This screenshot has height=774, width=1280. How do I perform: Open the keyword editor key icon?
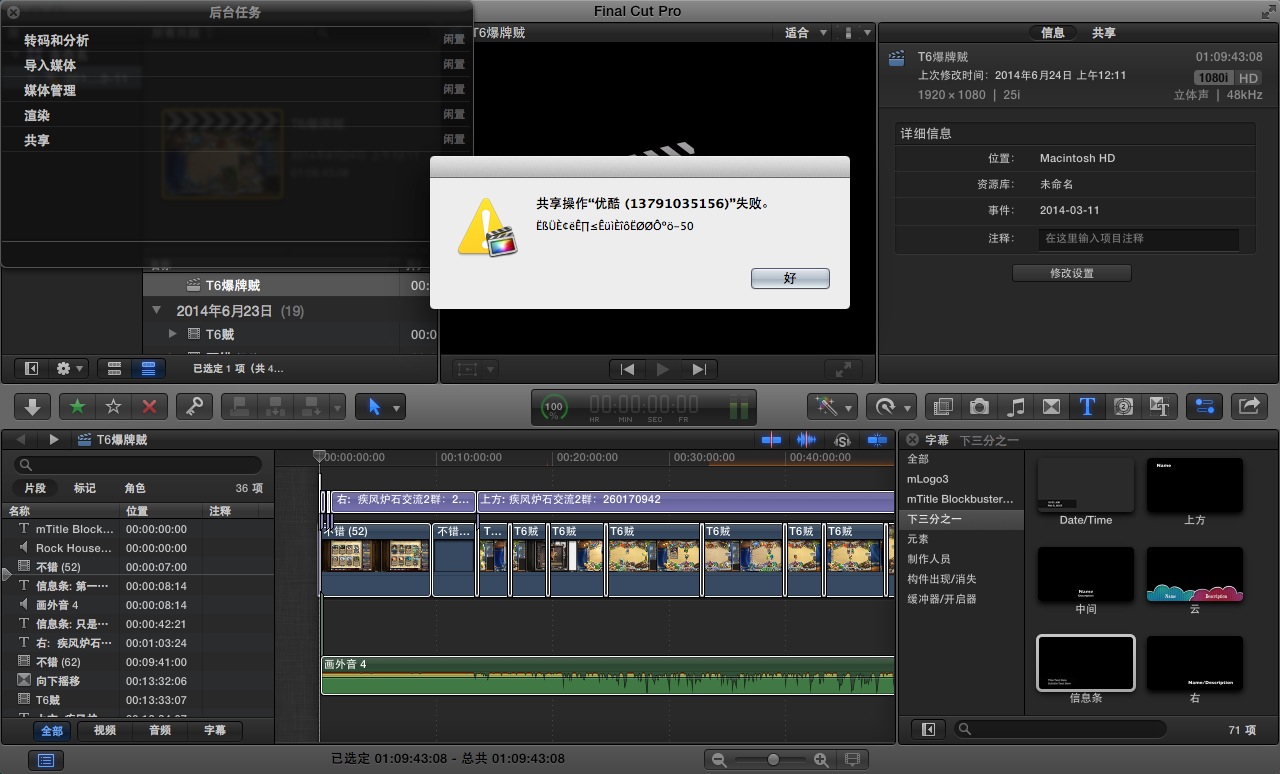click(x=194, y=406)
